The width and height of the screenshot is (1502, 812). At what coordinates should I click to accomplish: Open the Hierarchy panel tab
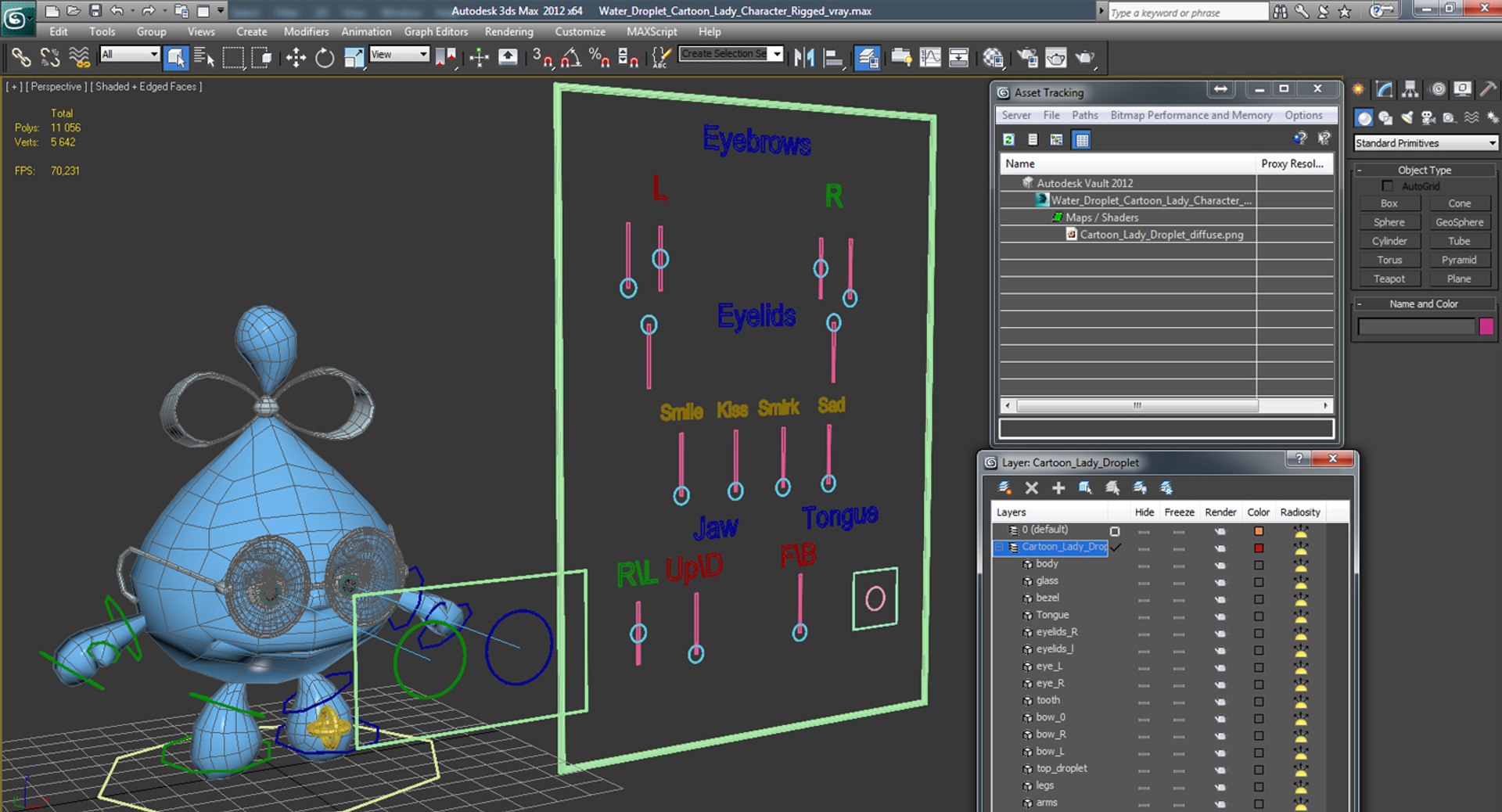(x=1410, y=89)
